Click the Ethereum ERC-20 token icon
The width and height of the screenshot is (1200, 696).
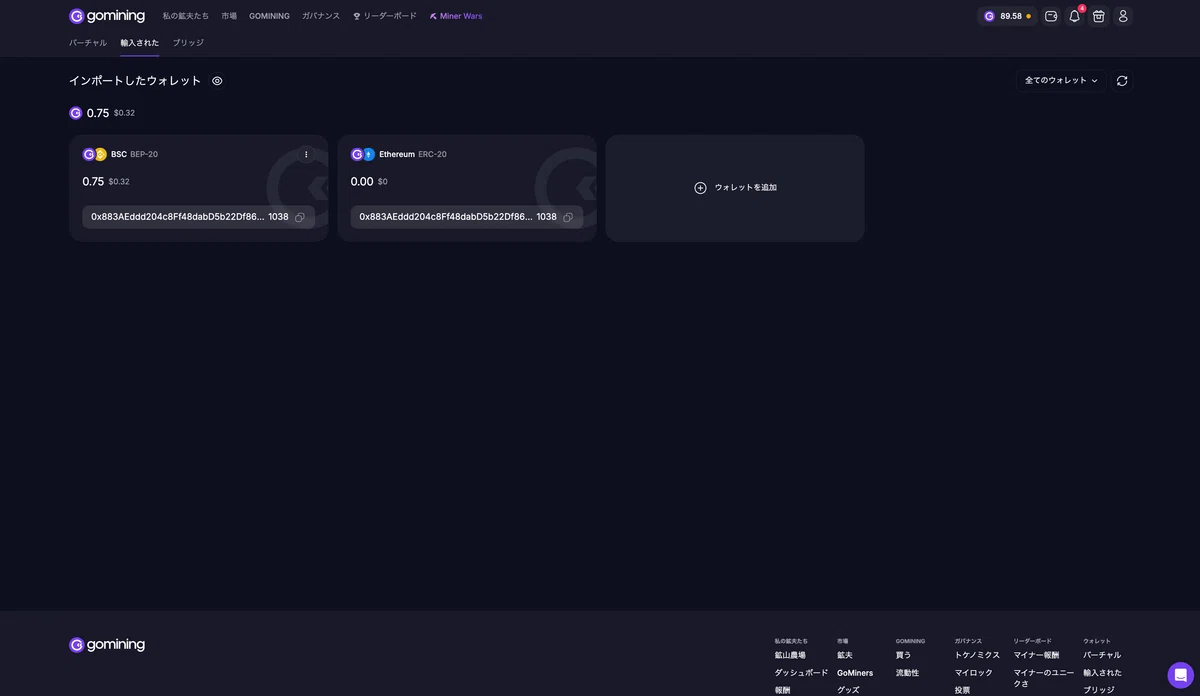362,154
